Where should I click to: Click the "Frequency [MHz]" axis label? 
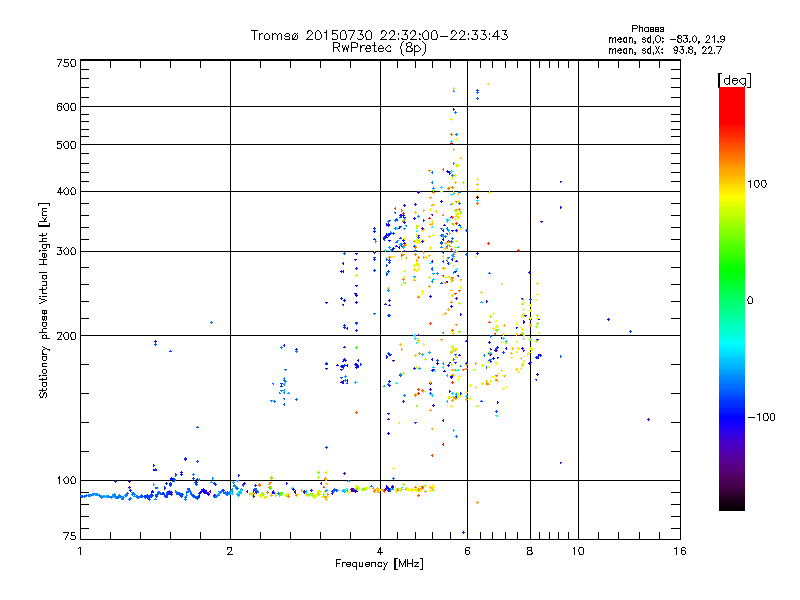pyautogui.click(x=379, y=564)
